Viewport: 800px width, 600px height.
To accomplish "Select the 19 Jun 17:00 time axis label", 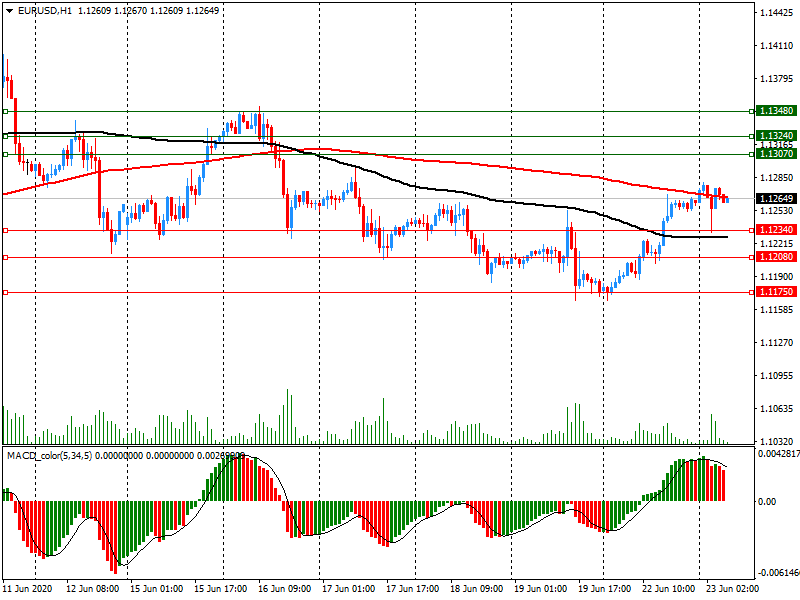I will (605, 588).
